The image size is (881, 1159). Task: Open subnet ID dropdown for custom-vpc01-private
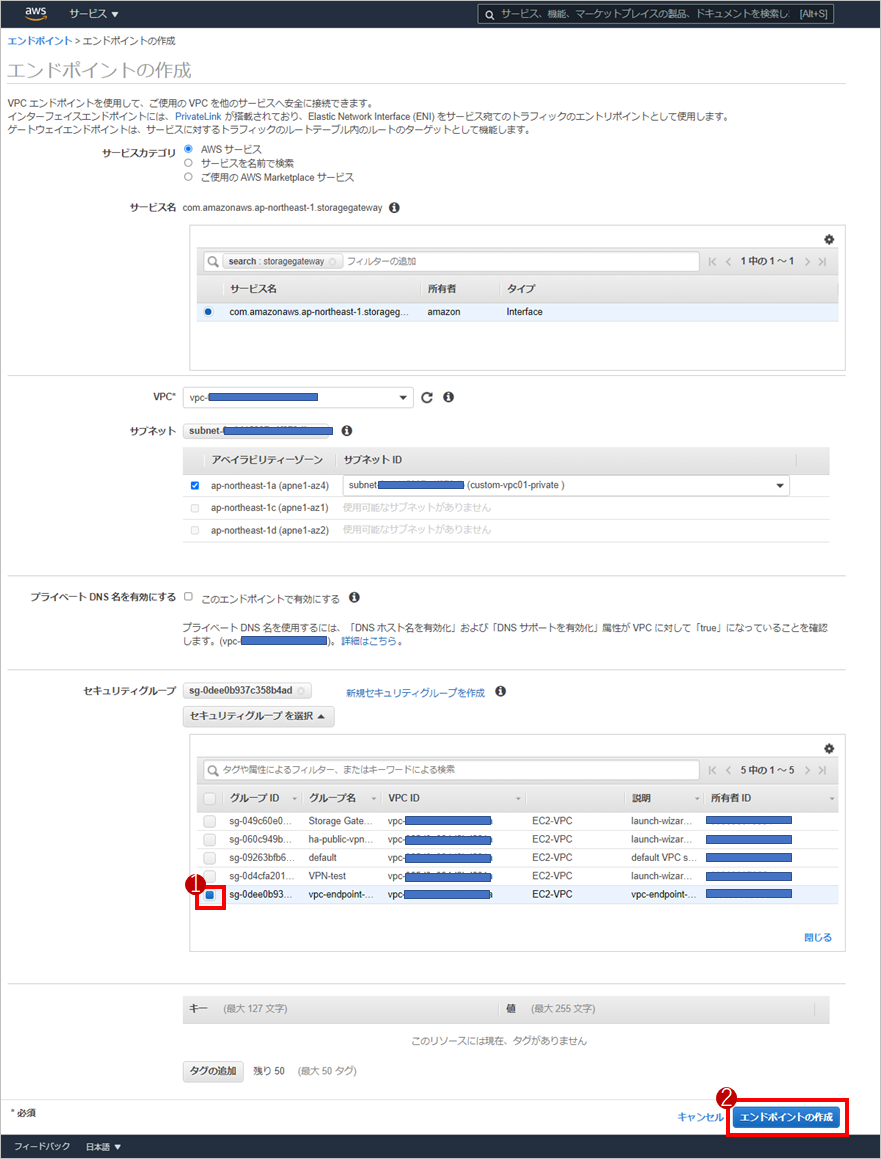[566, 486]
